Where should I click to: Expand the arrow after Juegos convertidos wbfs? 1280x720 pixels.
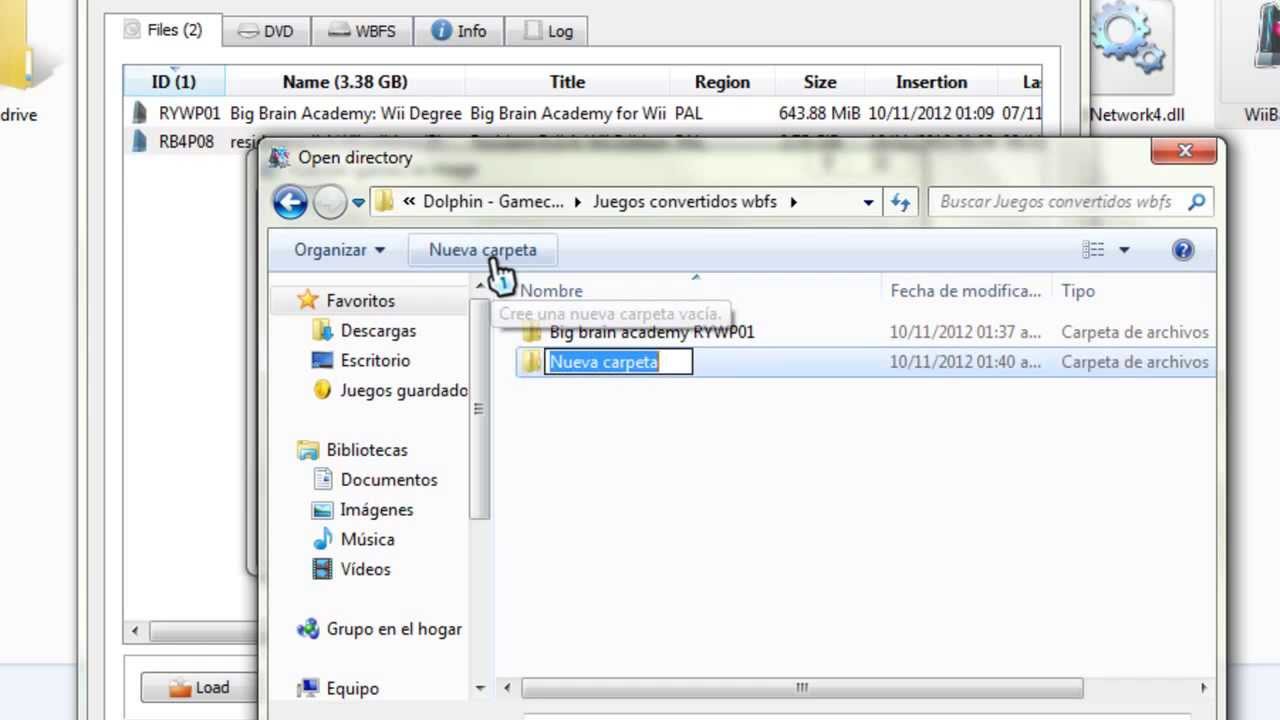tap(793, 202)
